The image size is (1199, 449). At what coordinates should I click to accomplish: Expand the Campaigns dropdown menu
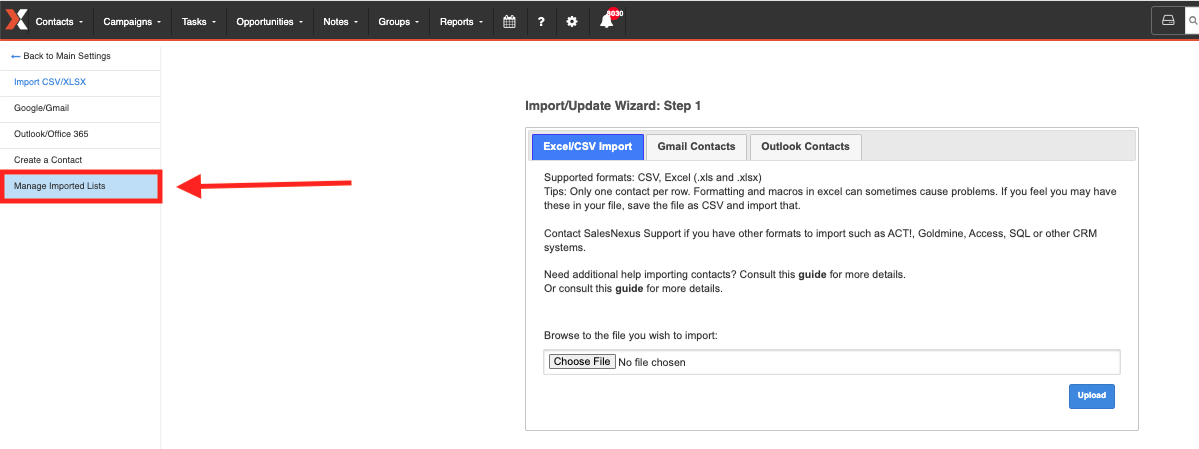pos(132,21)
